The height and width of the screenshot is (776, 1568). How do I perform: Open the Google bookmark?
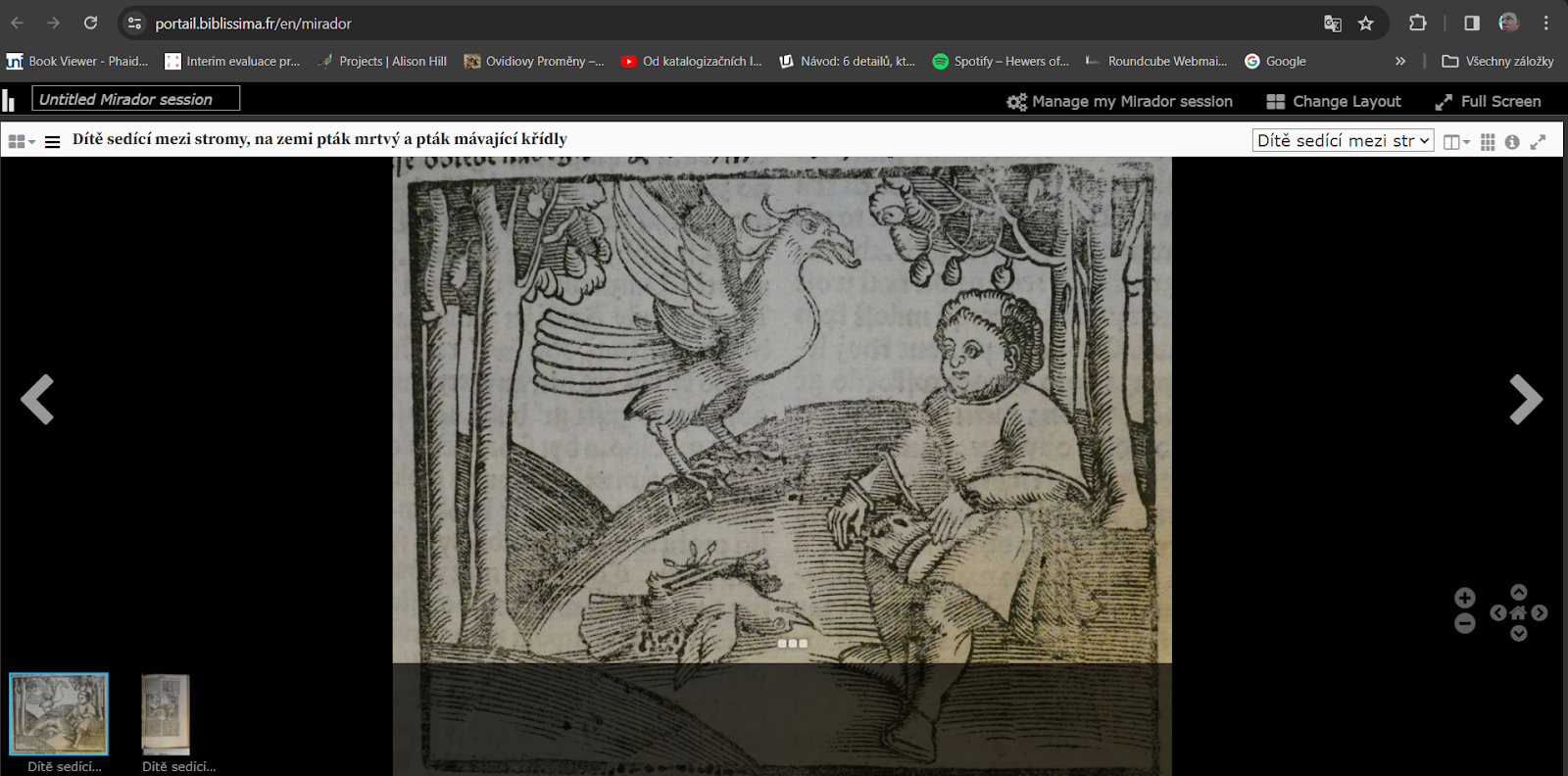(1275, 61)
